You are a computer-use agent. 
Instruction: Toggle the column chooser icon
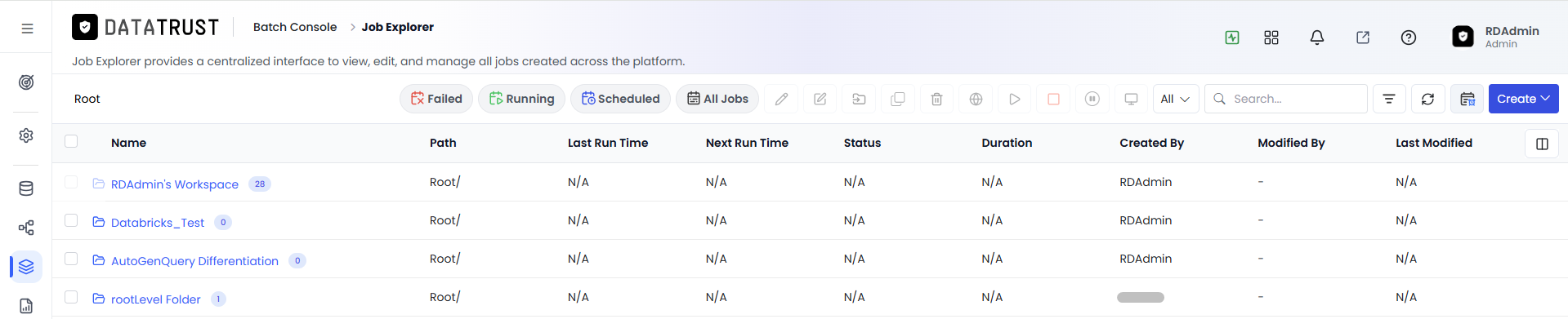[1542, 144]
